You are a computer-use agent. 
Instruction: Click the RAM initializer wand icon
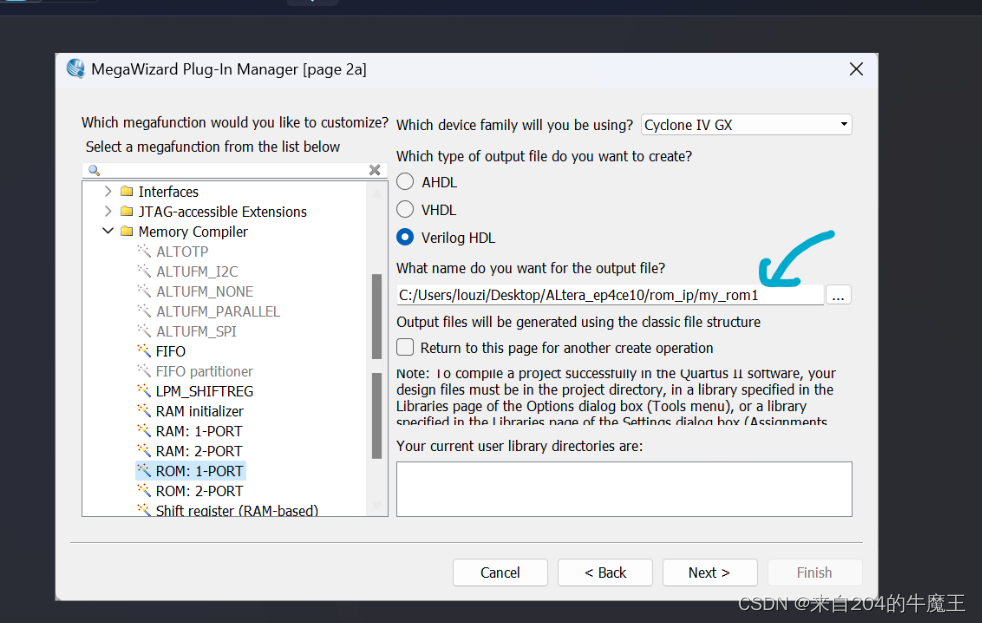pos(144,411)
